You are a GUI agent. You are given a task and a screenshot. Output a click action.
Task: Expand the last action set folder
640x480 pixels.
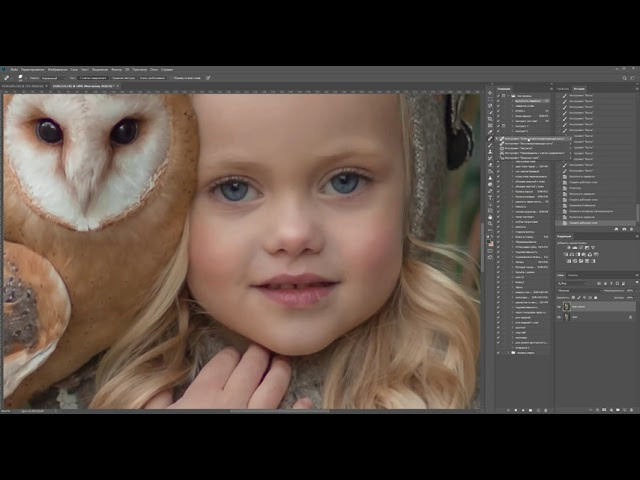pos(508,353)
